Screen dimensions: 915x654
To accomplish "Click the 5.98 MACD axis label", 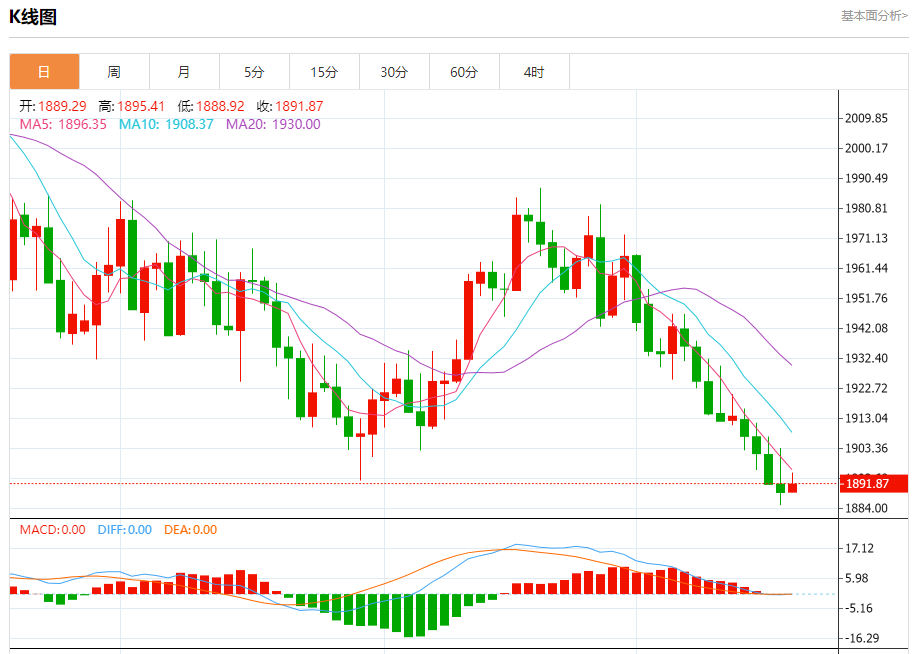I will [x=857, y=578].
